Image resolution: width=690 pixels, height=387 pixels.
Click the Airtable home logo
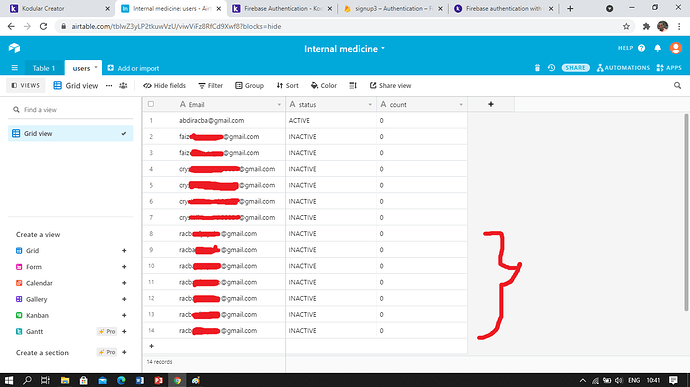pos(14,48)
